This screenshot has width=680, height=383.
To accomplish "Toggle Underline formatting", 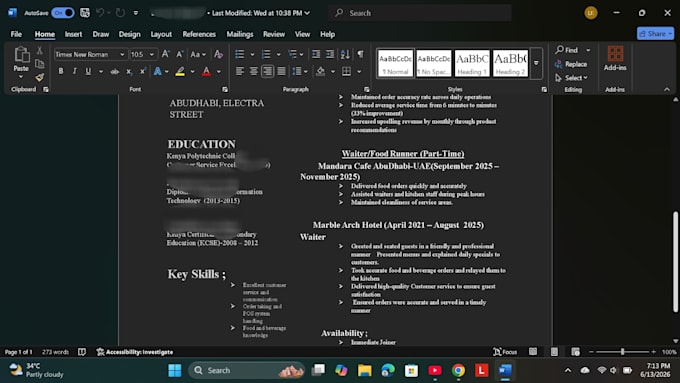I will pyautogui.click(x=88, y=71).
